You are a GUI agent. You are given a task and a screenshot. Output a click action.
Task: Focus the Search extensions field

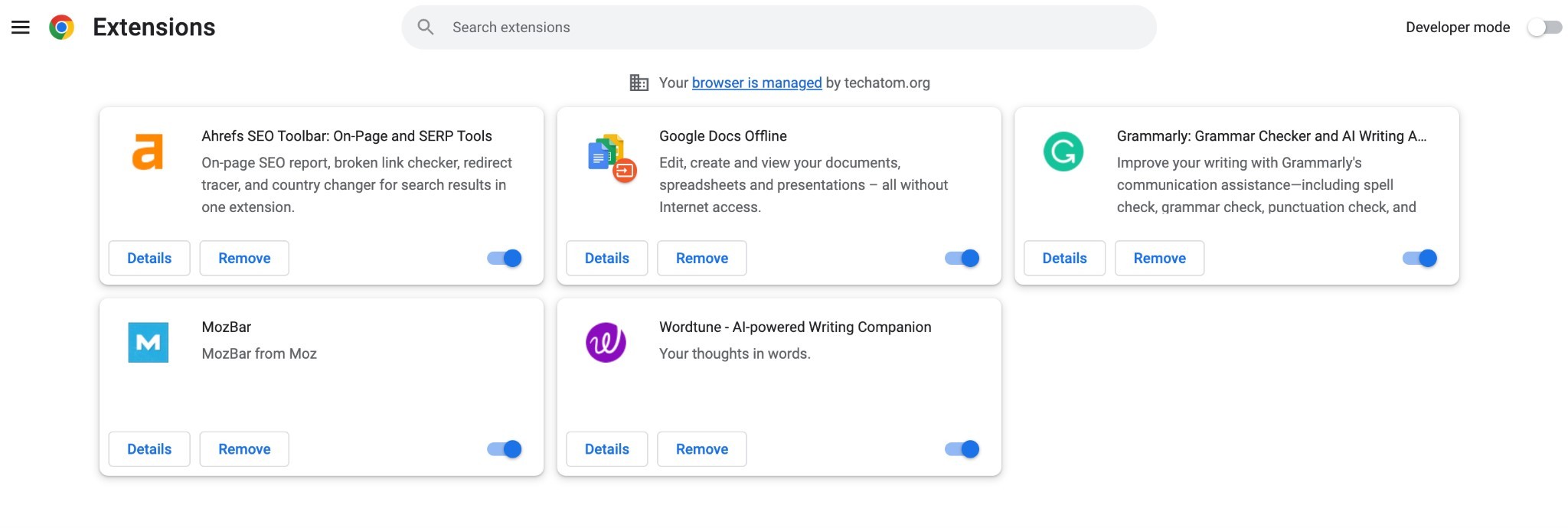(x=779, y=28)
